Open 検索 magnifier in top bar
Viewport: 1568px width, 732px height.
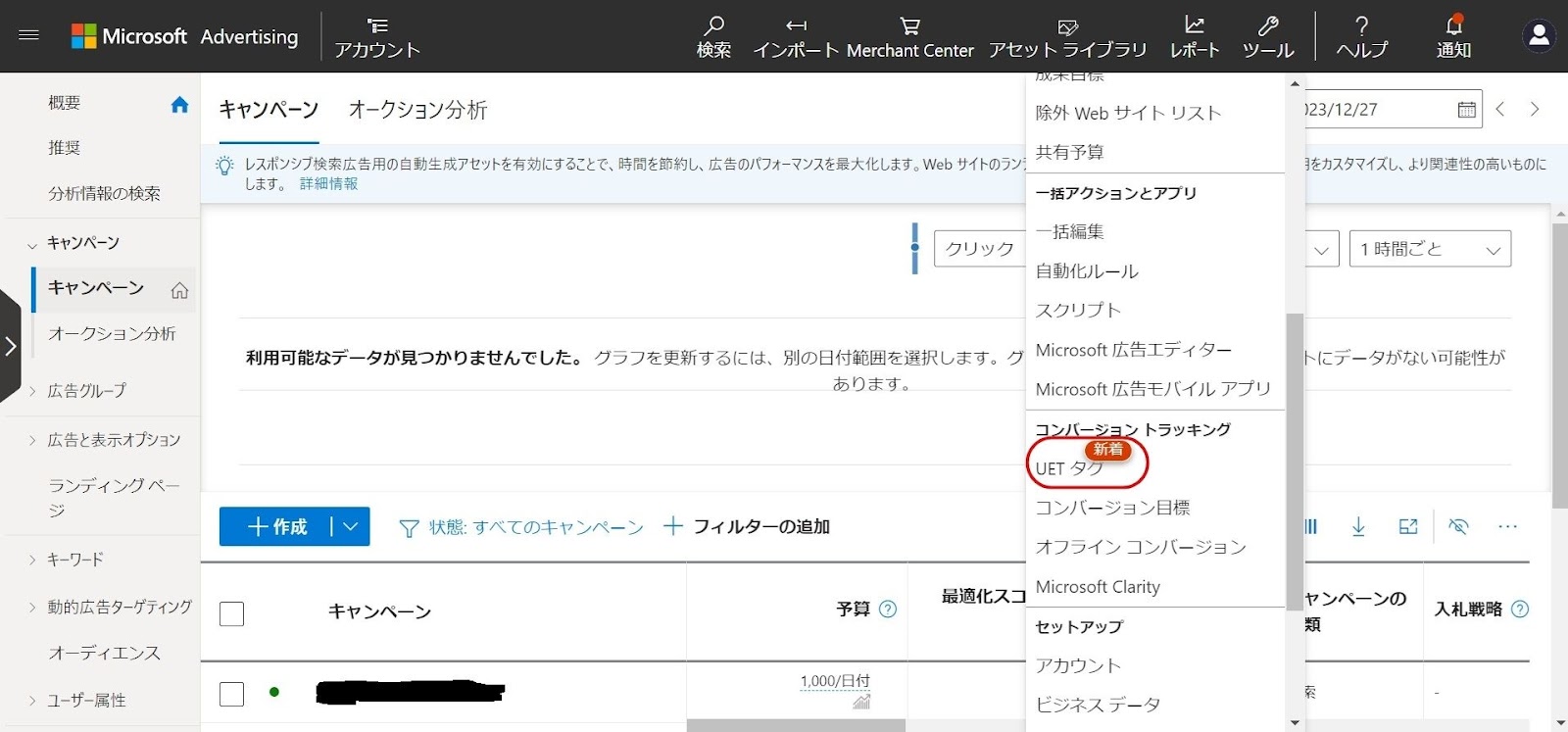713,37
